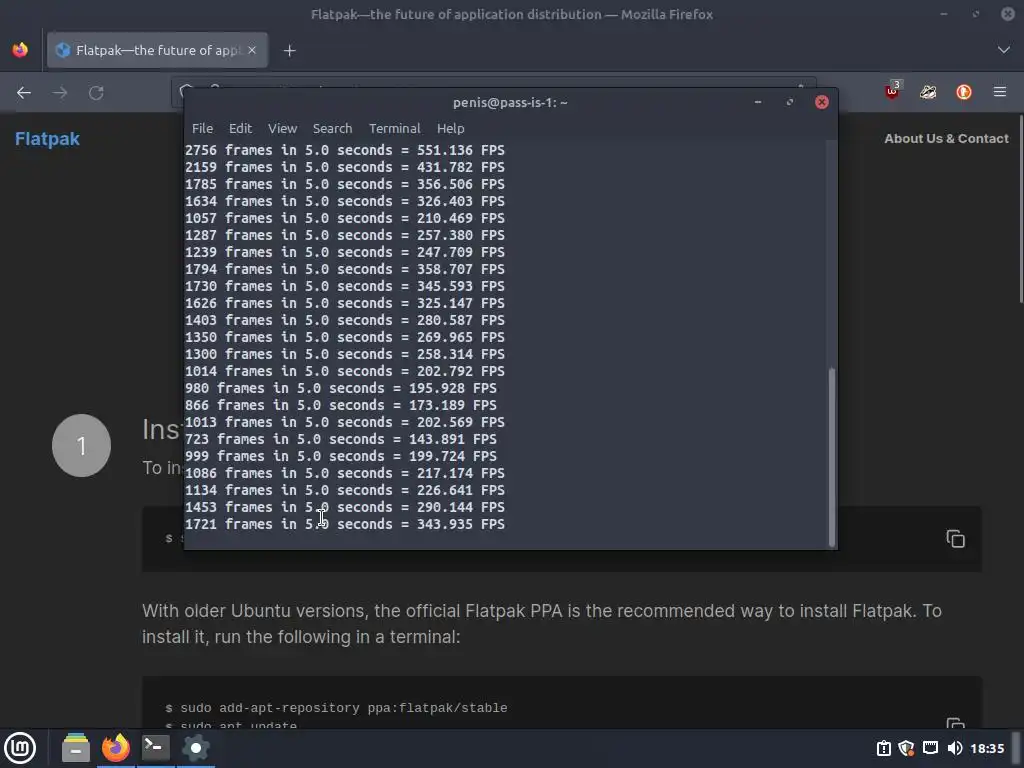This screenshot has height=768, width=1024.
Task: Minimize the terminal window
Action: pos(758,102)
